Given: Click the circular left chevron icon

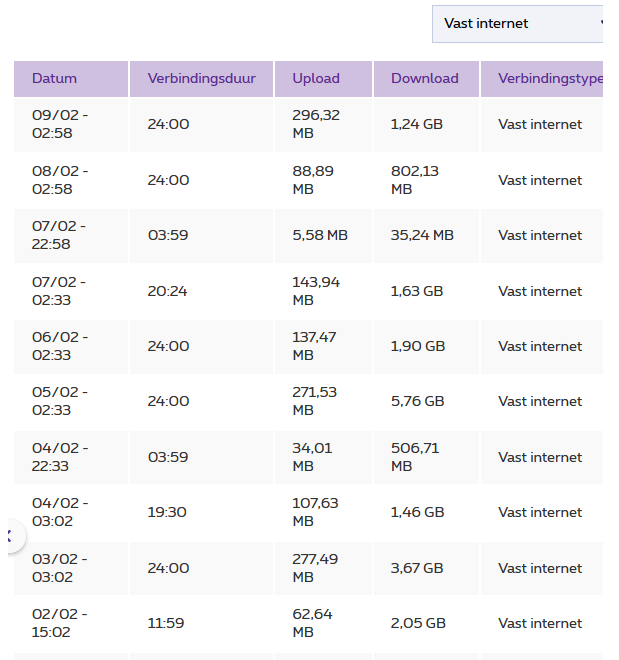Looking at the screenshot, I should coord(9,537).
